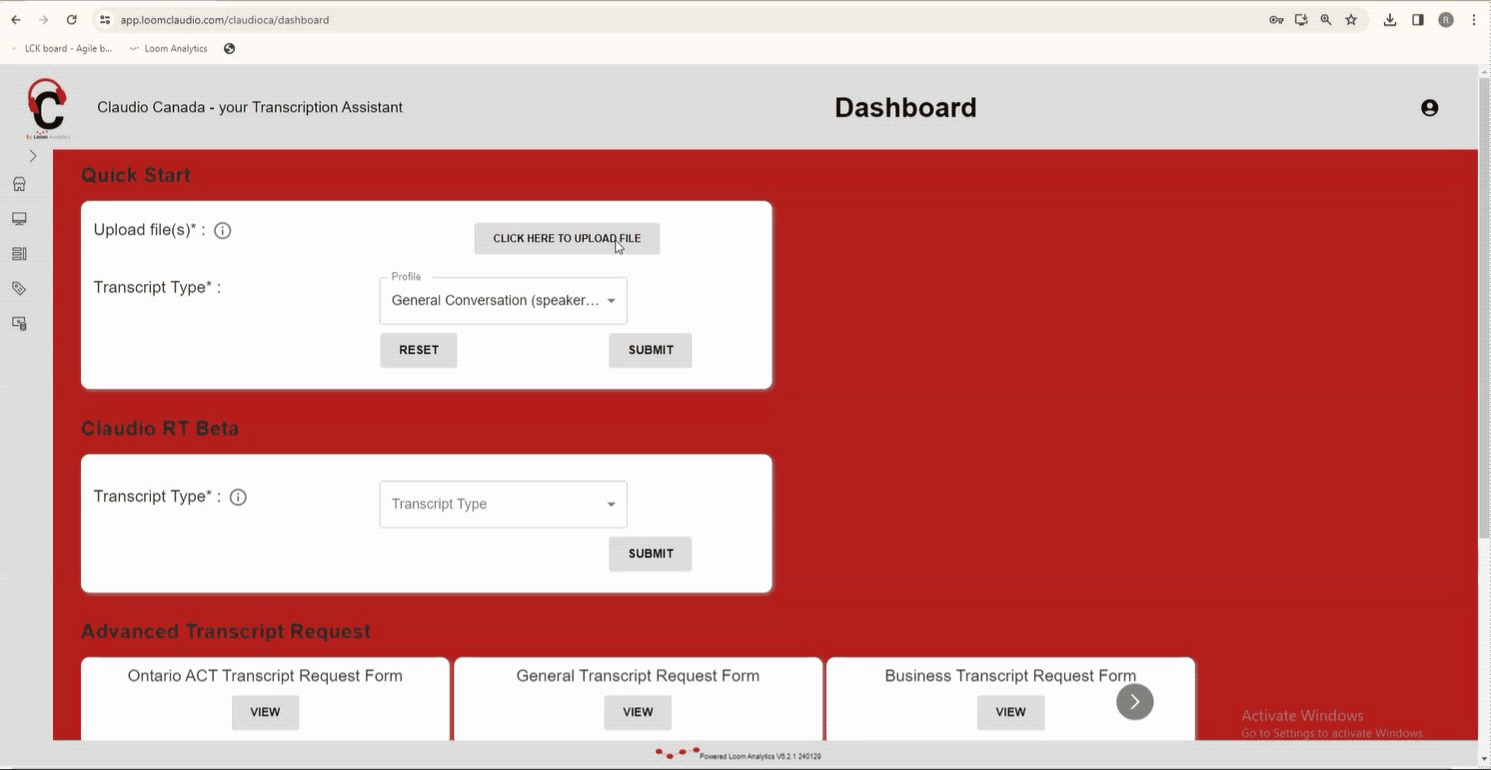Open the page zoom magnifier icon

point(1326,20)
